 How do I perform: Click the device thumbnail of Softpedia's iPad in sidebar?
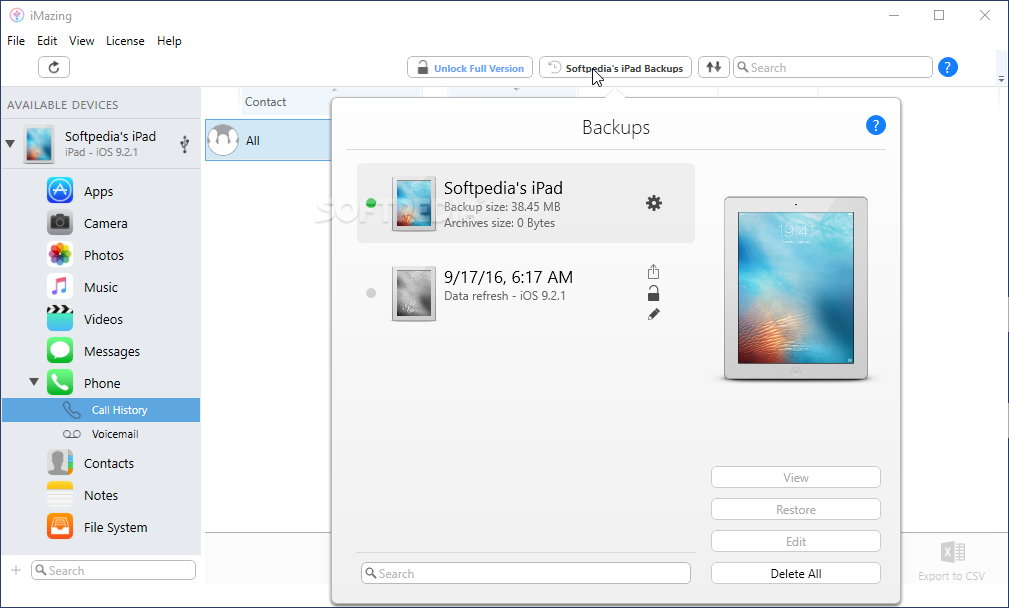click(x=39, y=143)
